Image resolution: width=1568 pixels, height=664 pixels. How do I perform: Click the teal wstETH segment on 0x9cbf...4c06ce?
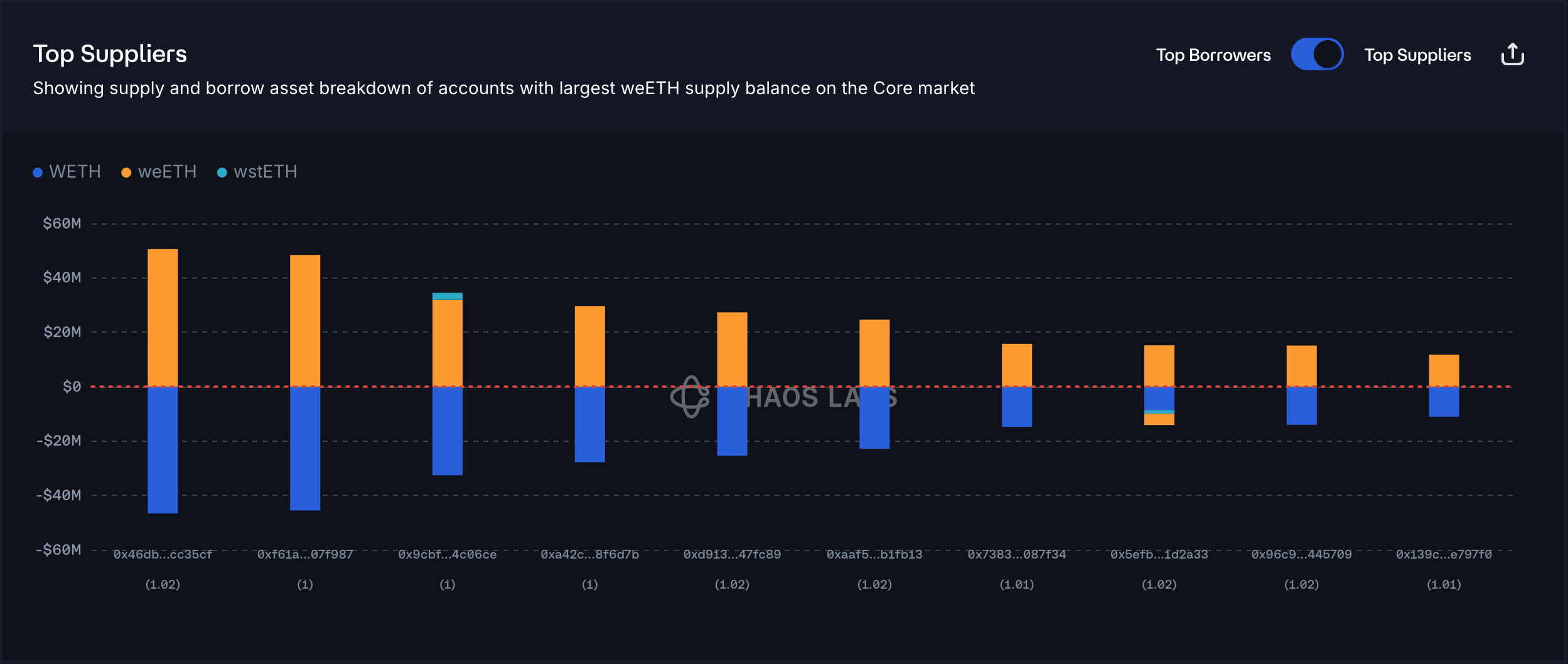pyautogui.click(x=448, y=296)
